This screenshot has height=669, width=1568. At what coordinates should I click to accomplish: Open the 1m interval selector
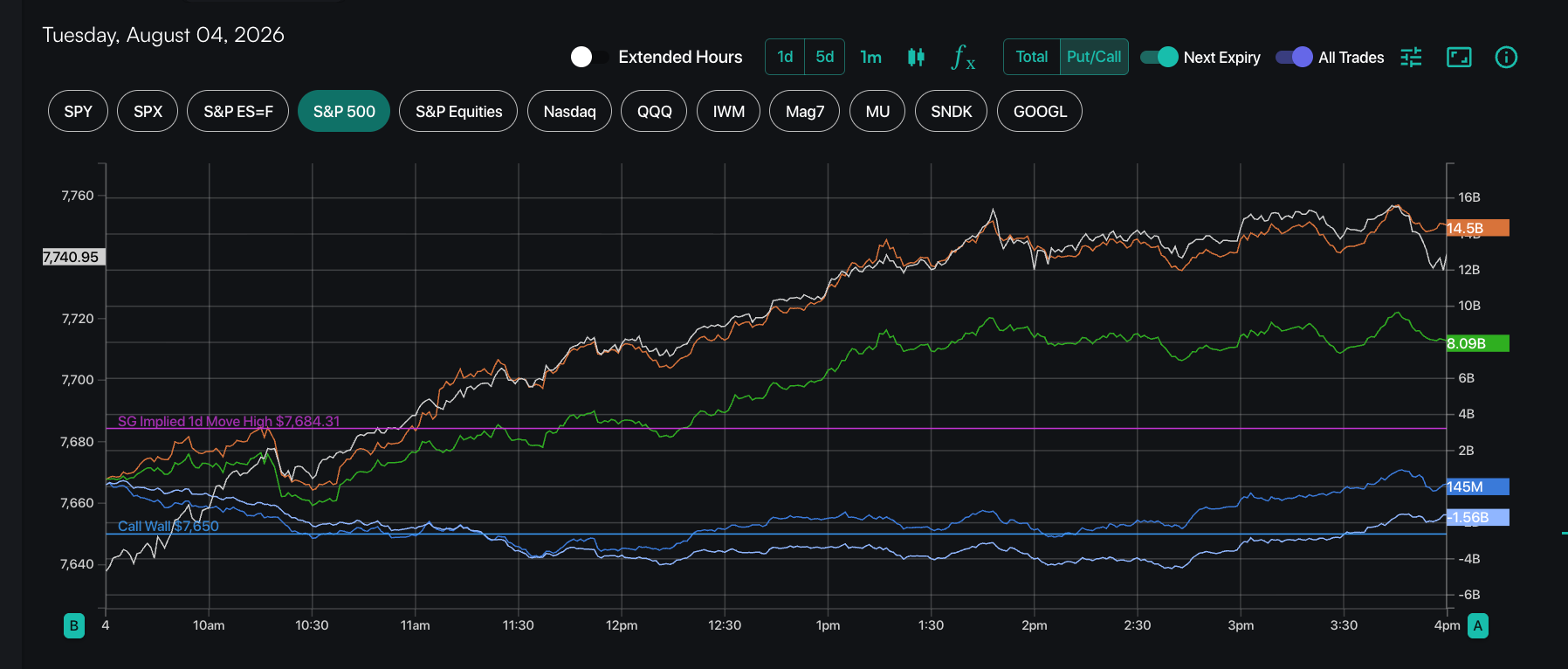(870, 57)
